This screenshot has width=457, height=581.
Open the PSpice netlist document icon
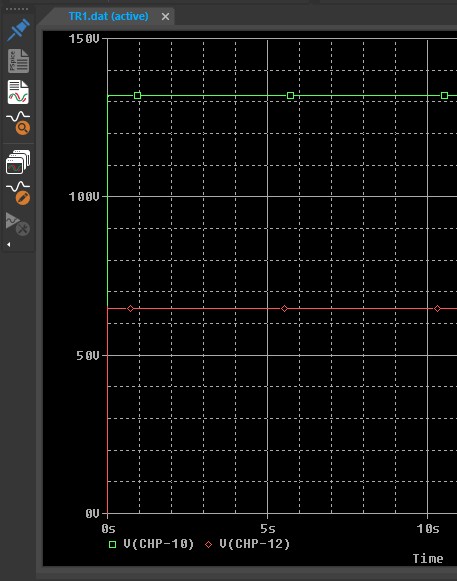point(18,61)
